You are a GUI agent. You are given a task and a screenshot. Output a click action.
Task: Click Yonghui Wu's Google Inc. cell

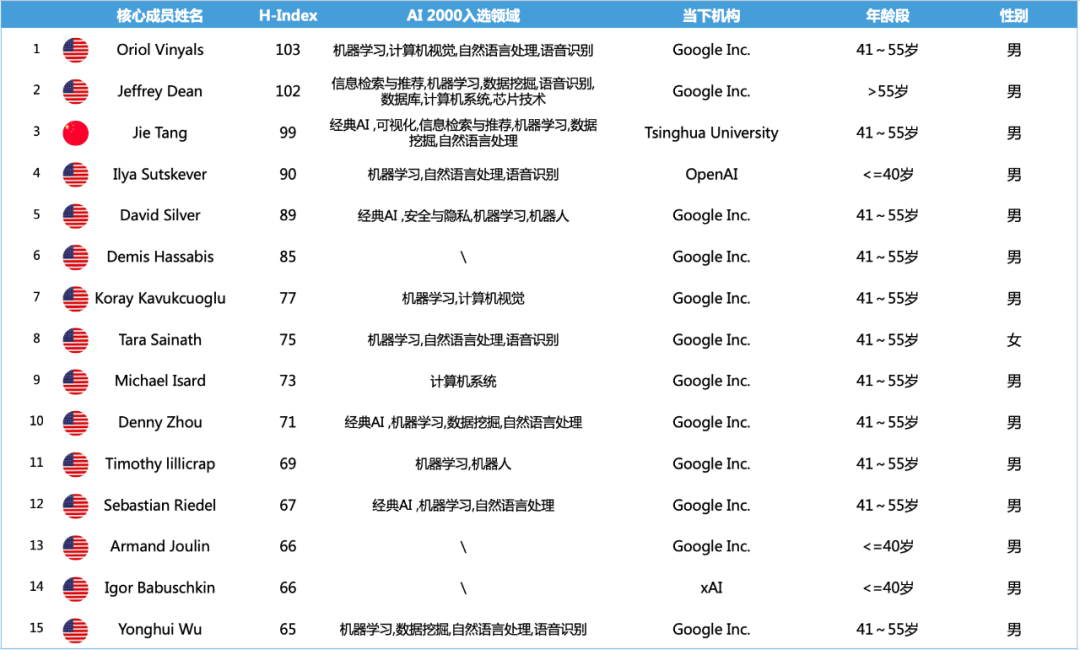712,629
